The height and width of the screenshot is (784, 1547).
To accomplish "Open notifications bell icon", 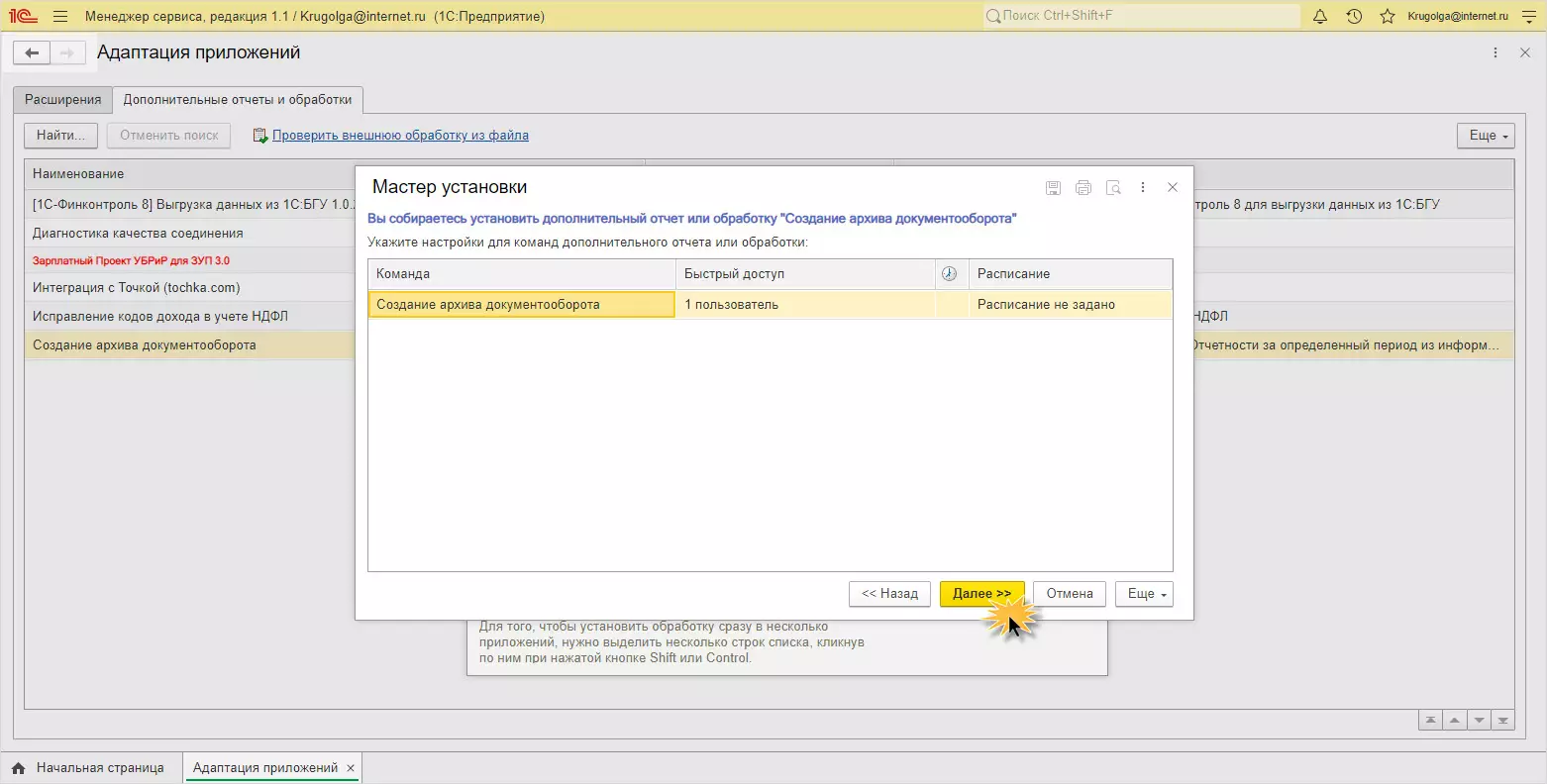I will tap(1320, 16).
